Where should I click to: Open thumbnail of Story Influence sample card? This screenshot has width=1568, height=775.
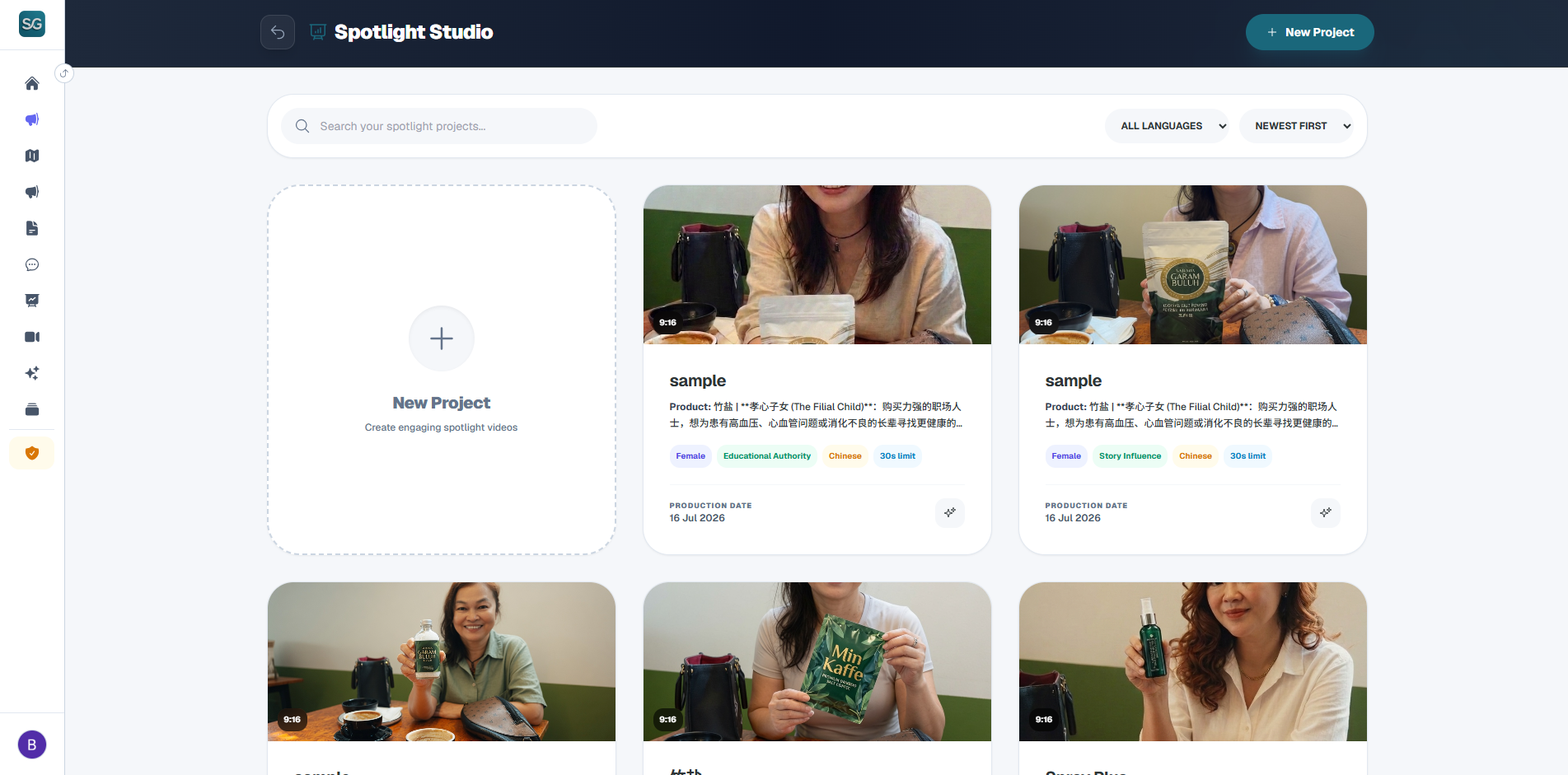click(1193, 264)
